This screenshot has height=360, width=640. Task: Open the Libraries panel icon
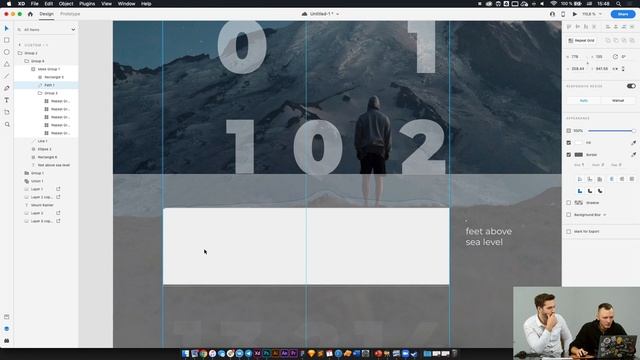7,317
